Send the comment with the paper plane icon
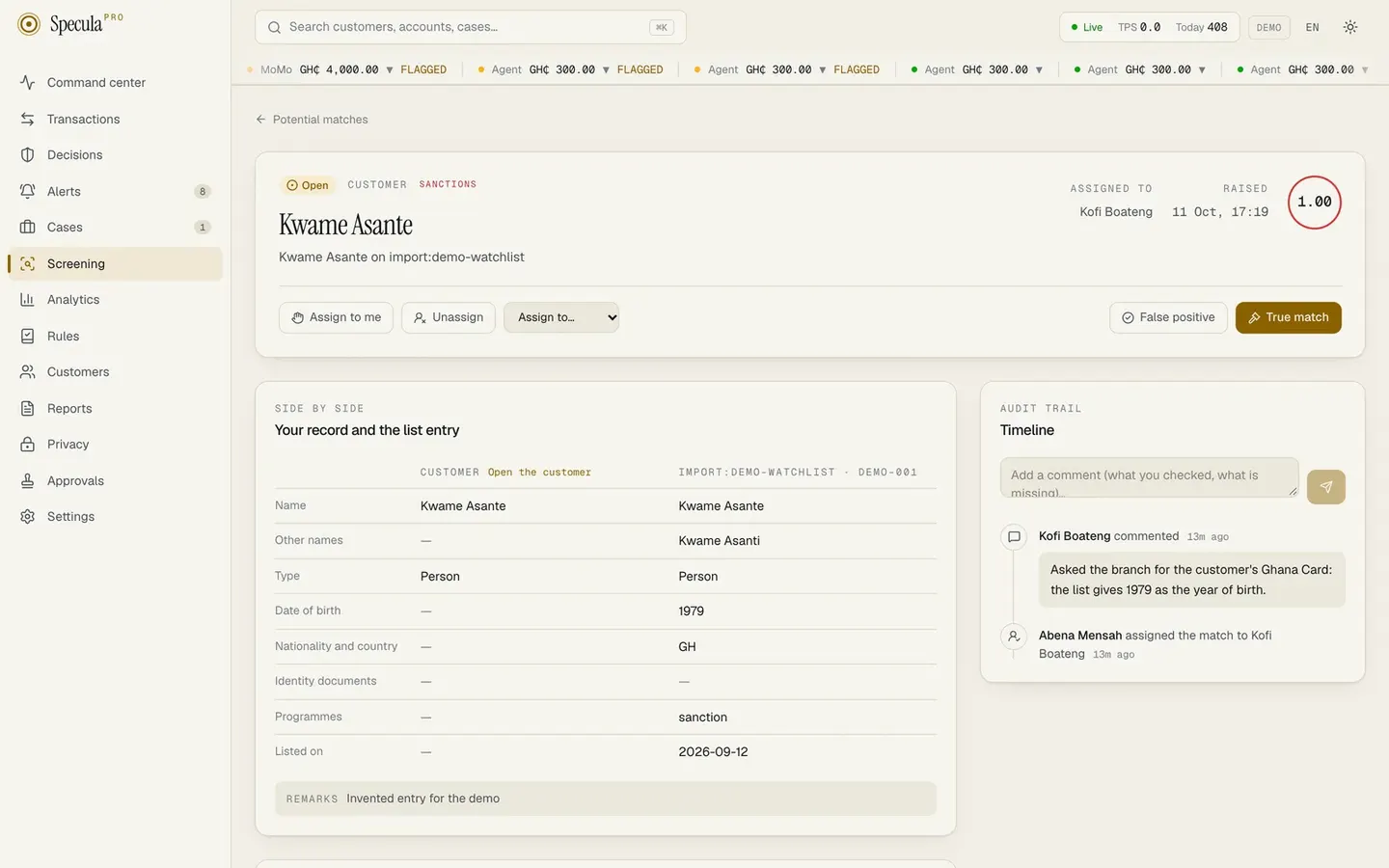Viewport: 1389px width, 868px height. coord(1326,487)
